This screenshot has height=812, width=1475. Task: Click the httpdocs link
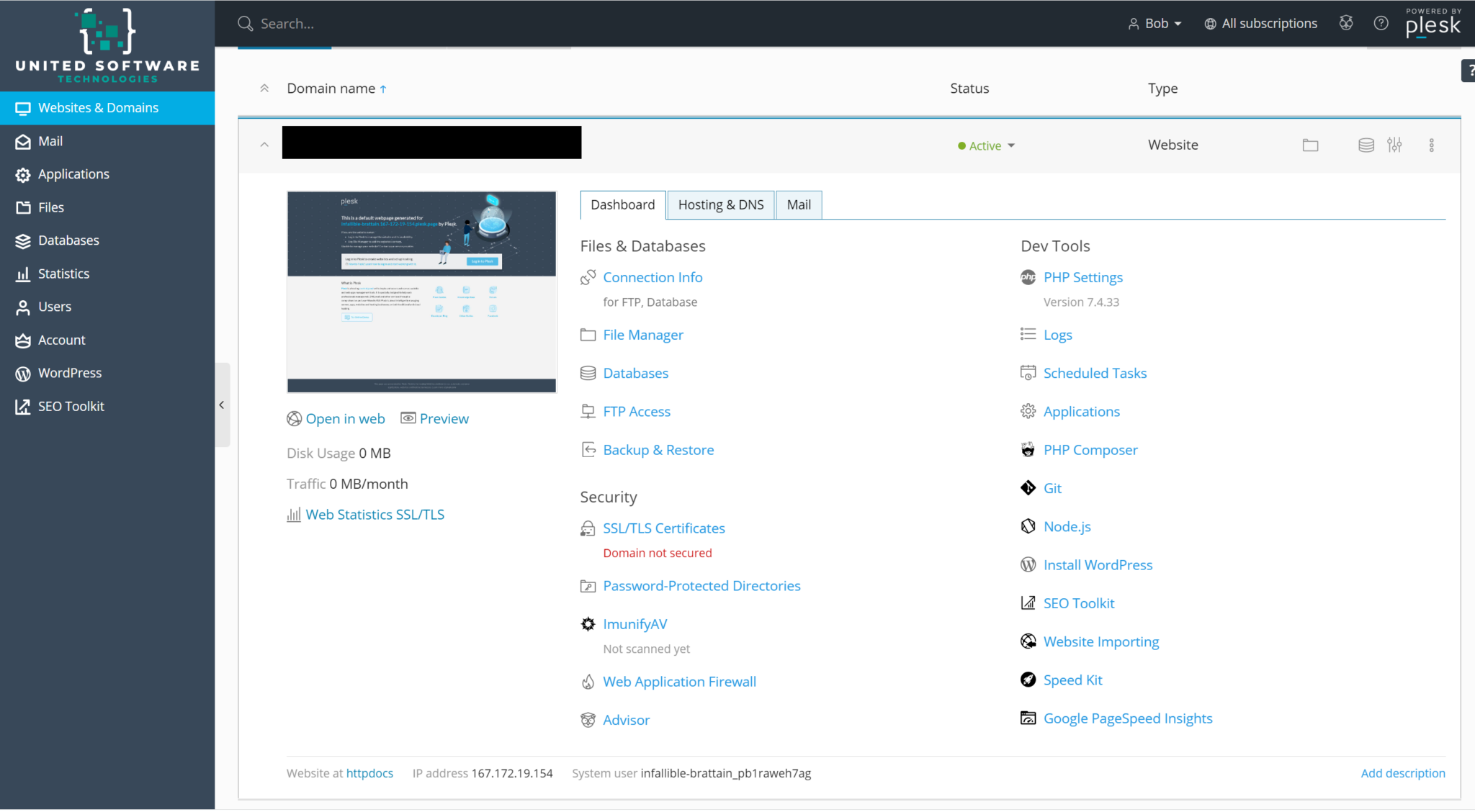coord(369,773)
